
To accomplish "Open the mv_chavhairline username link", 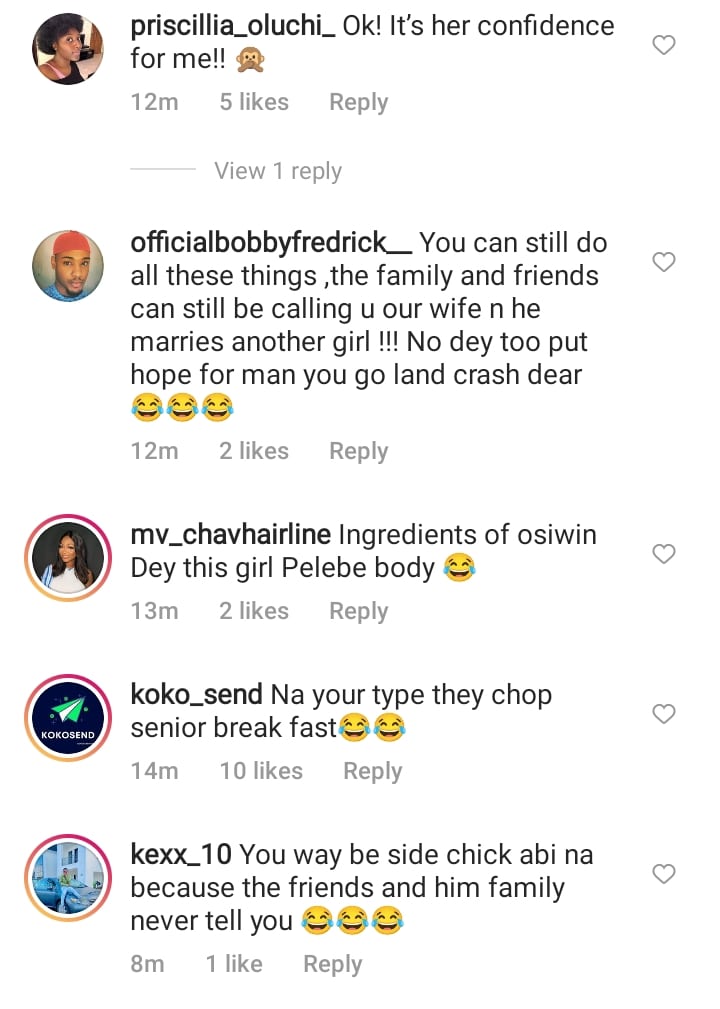I will click(x=231, y=535).
